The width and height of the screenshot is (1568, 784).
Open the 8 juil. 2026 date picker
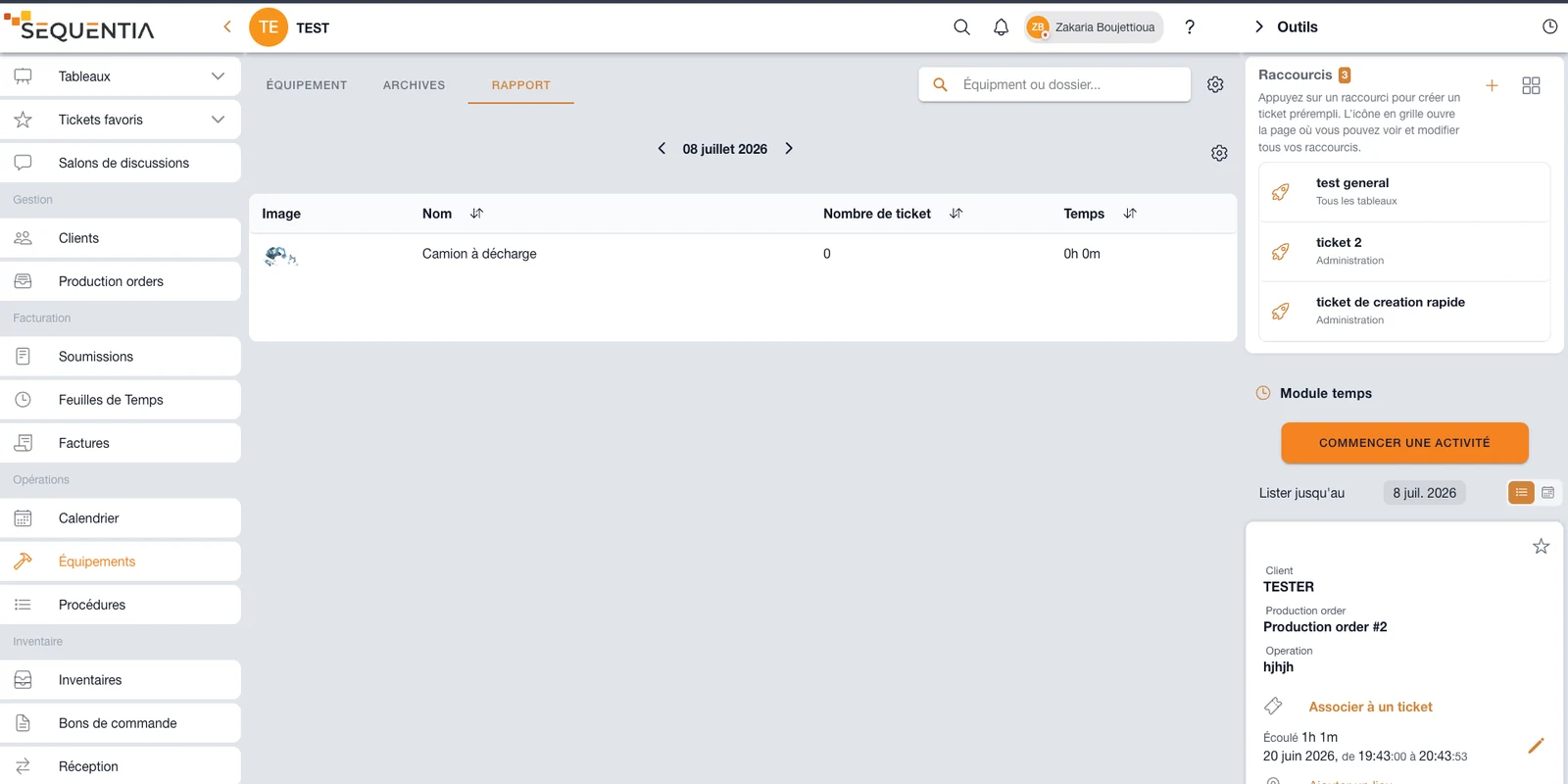click(x=1424, y=493)
